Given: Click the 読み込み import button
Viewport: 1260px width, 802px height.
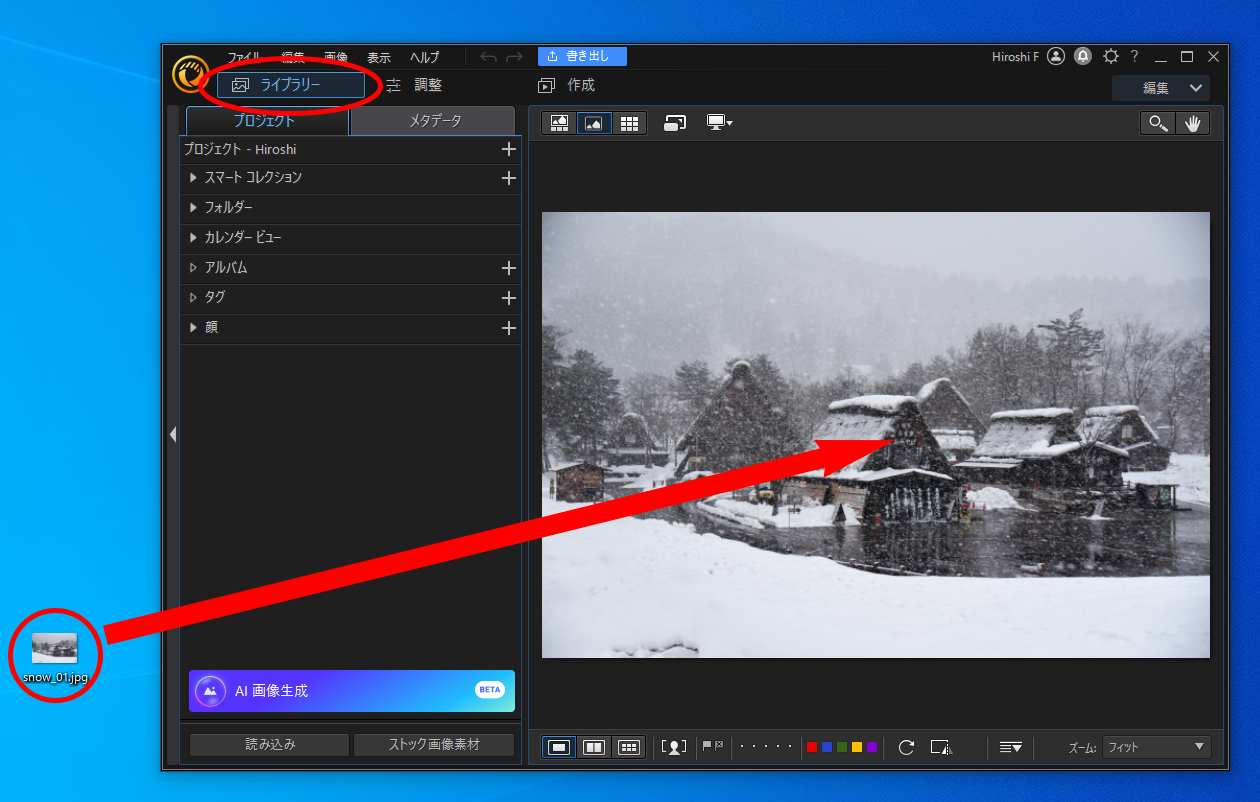Looking at the screenshot, I should (x=270, y=745).
